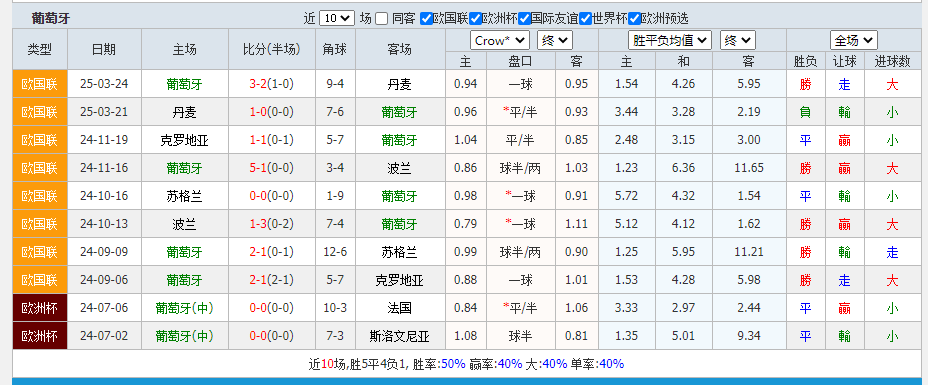
Task: Open the 近10场 match count dropdown
Action: (337, 18)
